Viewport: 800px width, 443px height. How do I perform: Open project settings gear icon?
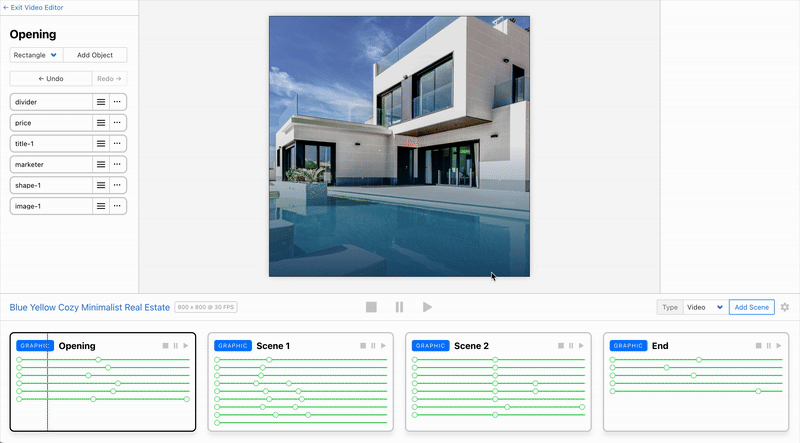tap(784, 307)
